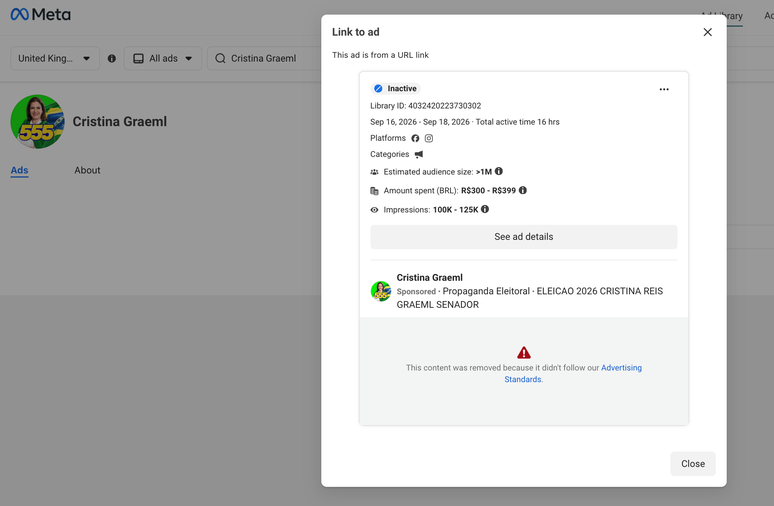Switch to the About tab

pyautogui.click(x=87, y=170)
